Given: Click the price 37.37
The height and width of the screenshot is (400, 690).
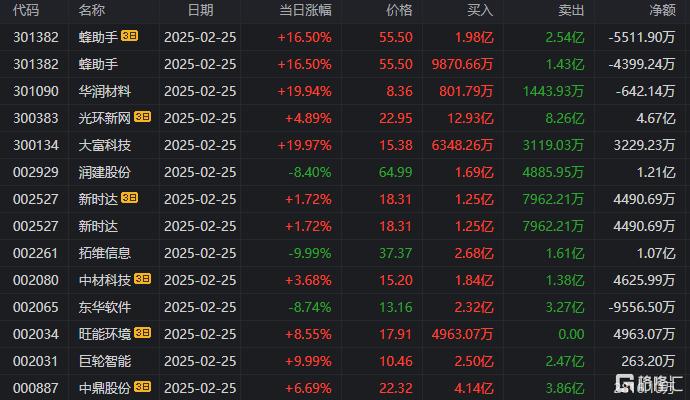Looking at the screenshot, I should coord(396,253).
